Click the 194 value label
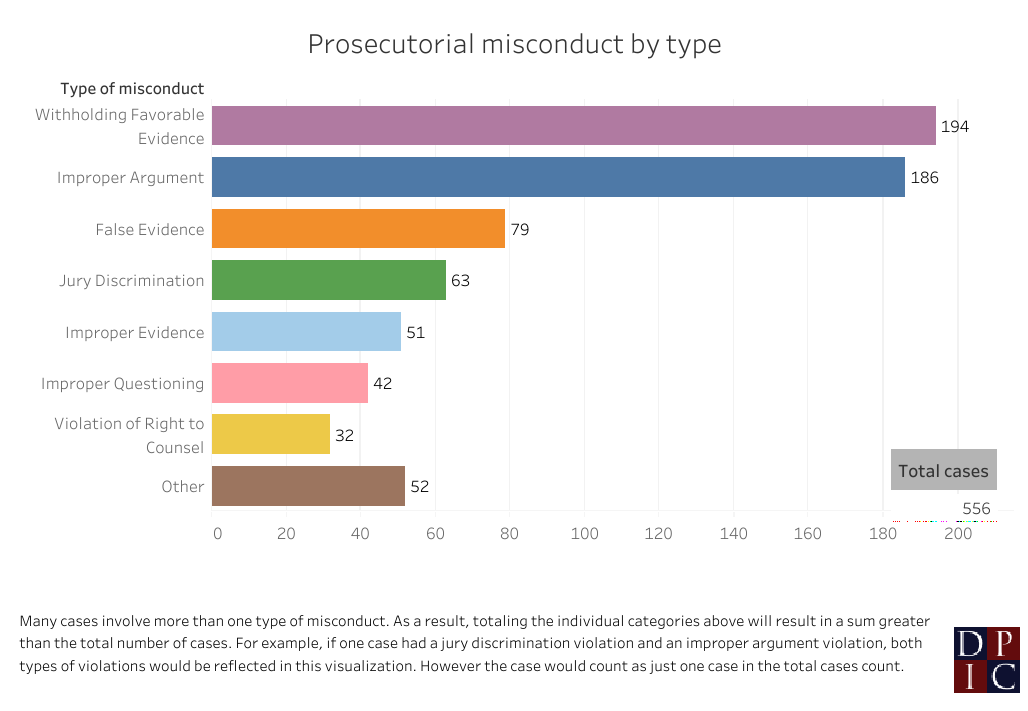Screen dimensions: 1028x711 pyautogui.click(x=955, y=127)
